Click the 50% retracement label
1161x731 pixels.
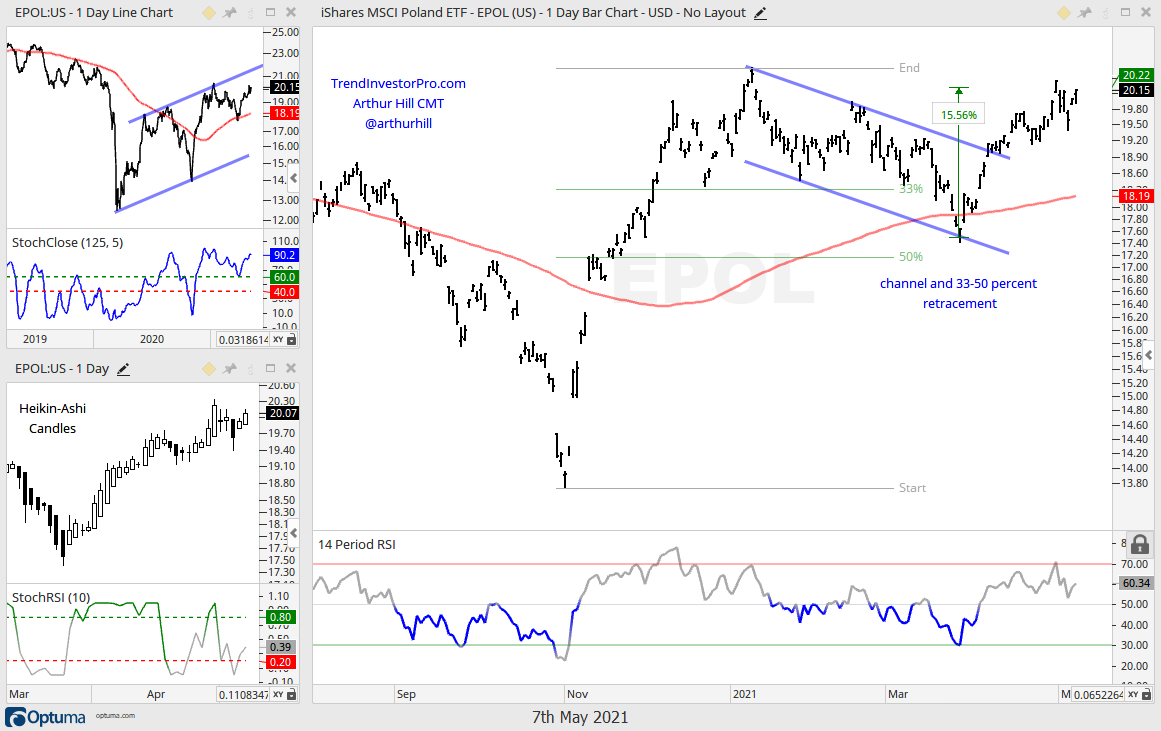[x=911, y=257]
